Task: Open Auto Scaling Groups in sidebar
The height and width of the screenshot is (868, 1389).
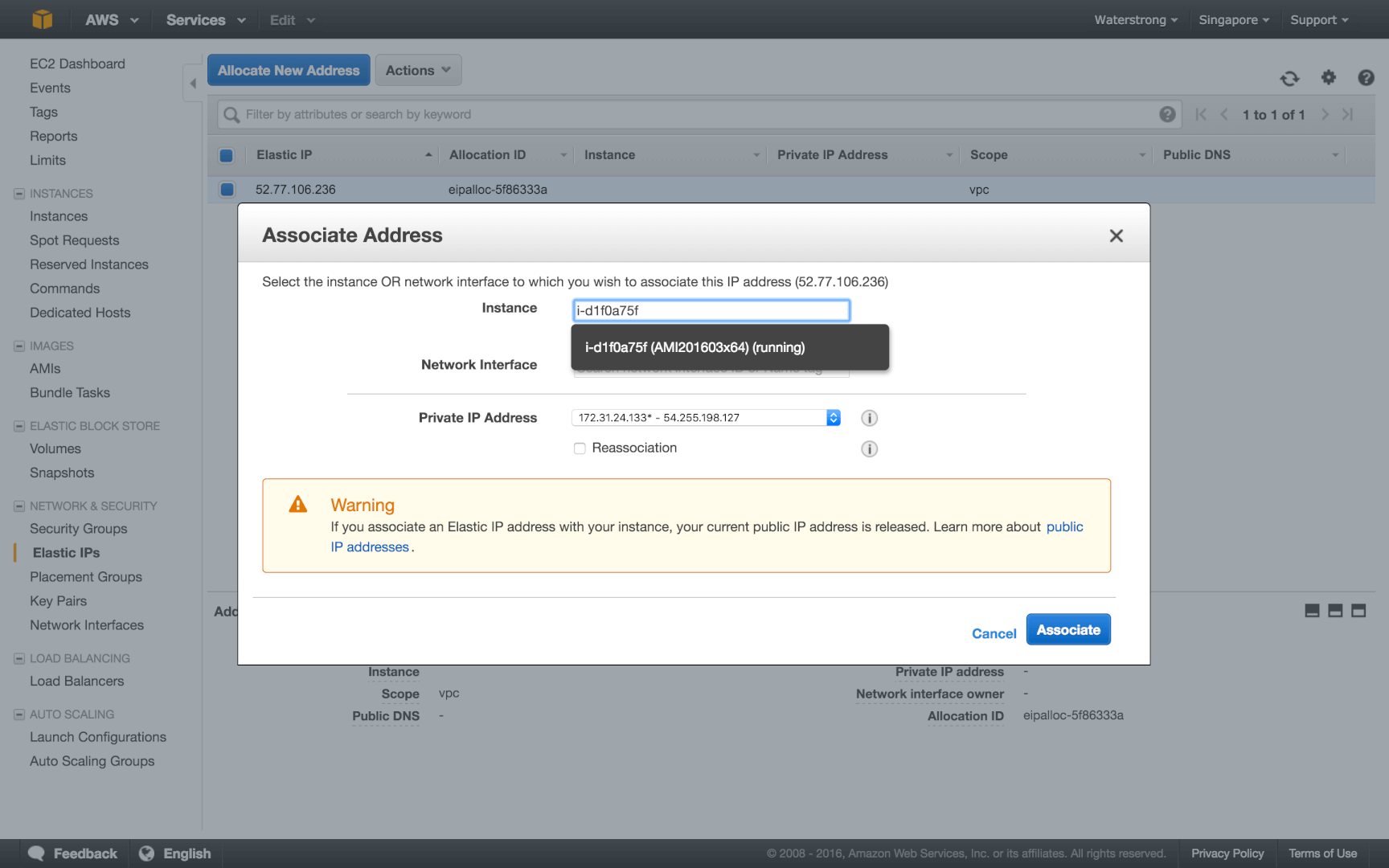Action: (92, 761)
